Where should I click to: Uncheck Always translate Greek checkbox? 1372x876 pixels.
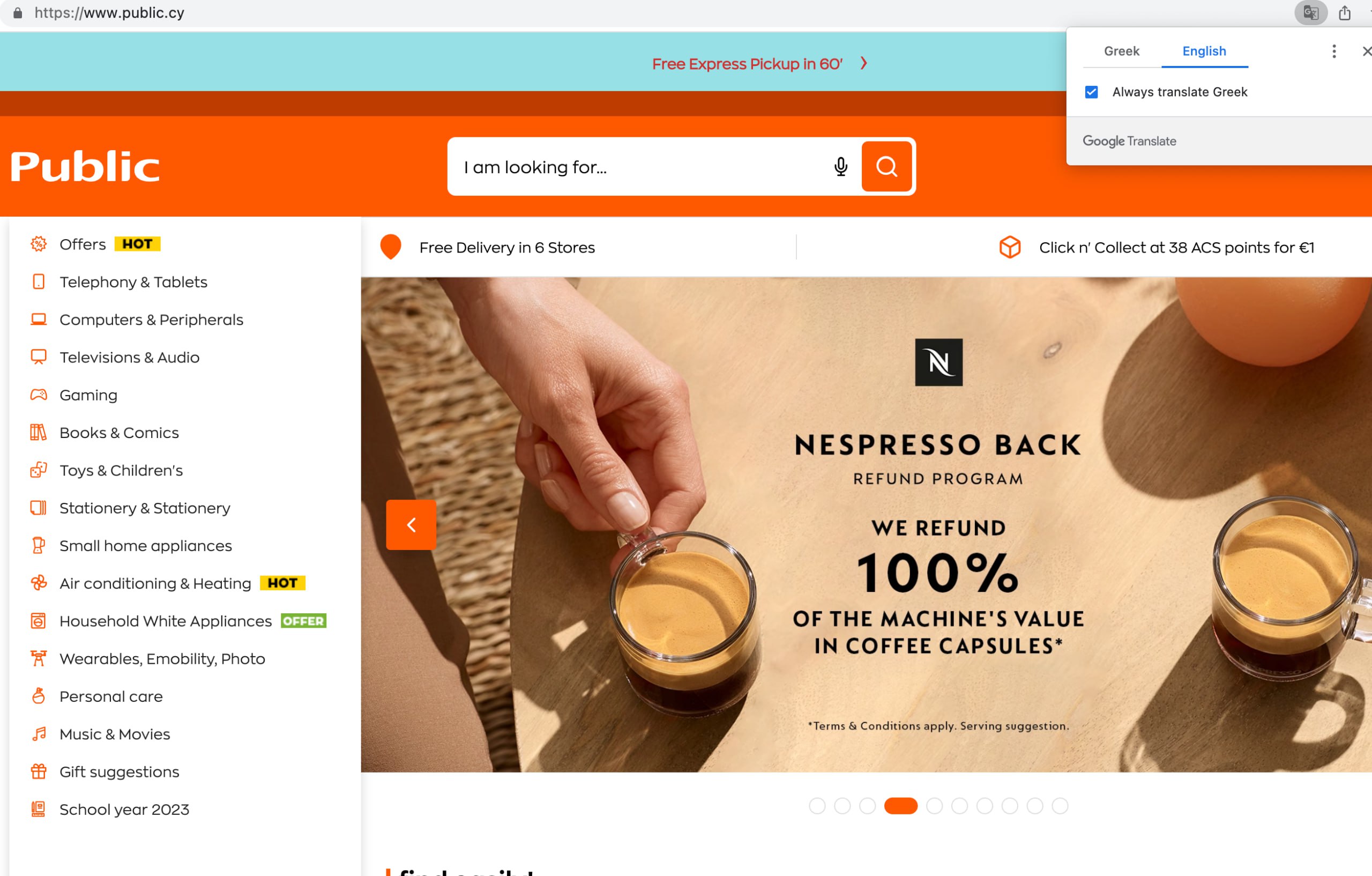[x=1091, y=92]
